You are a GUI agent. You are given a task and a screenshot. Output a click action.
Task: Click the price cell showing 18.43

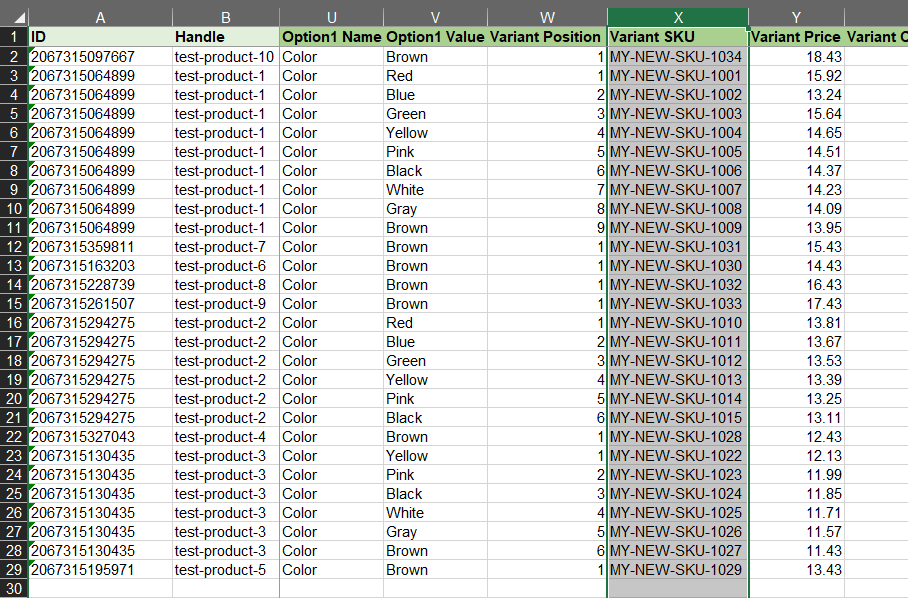coord(795,57)
